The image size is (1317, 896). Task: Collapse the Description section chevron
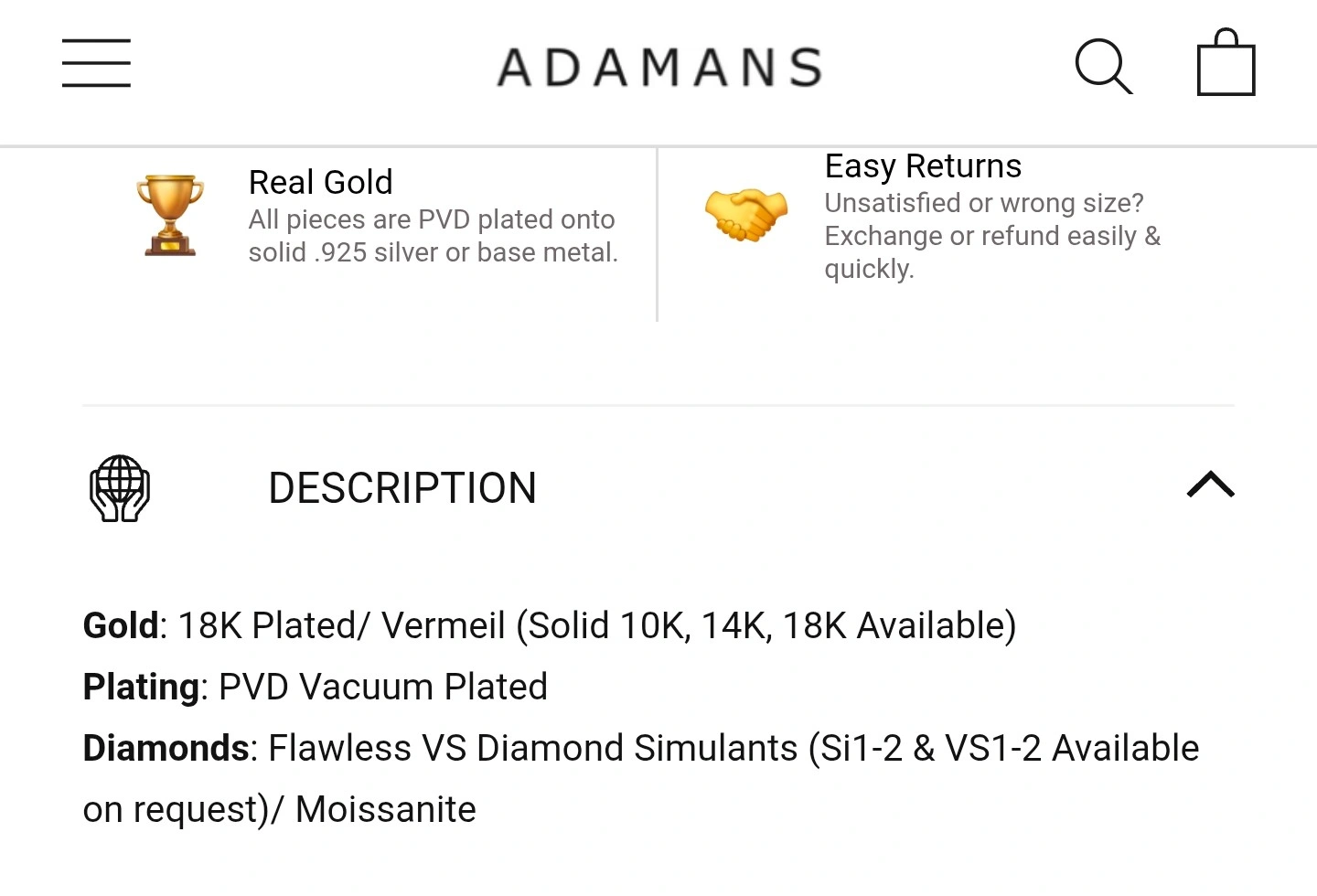(1211, 485)
